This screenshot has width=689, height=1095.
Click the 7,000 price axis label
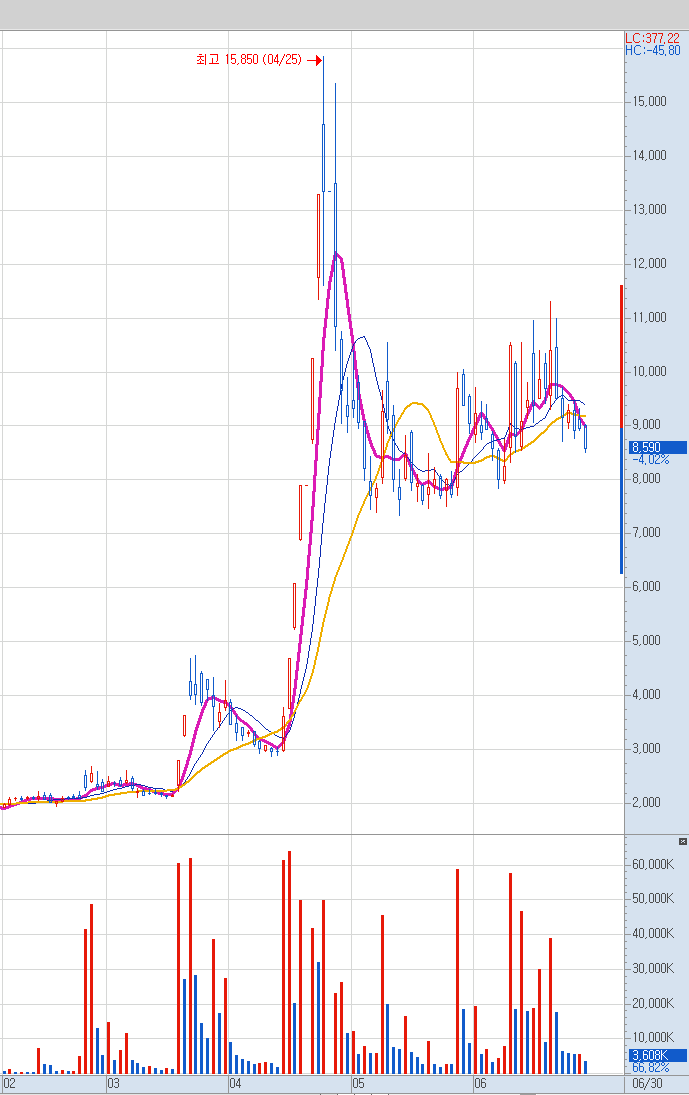[x=646, y=533]
